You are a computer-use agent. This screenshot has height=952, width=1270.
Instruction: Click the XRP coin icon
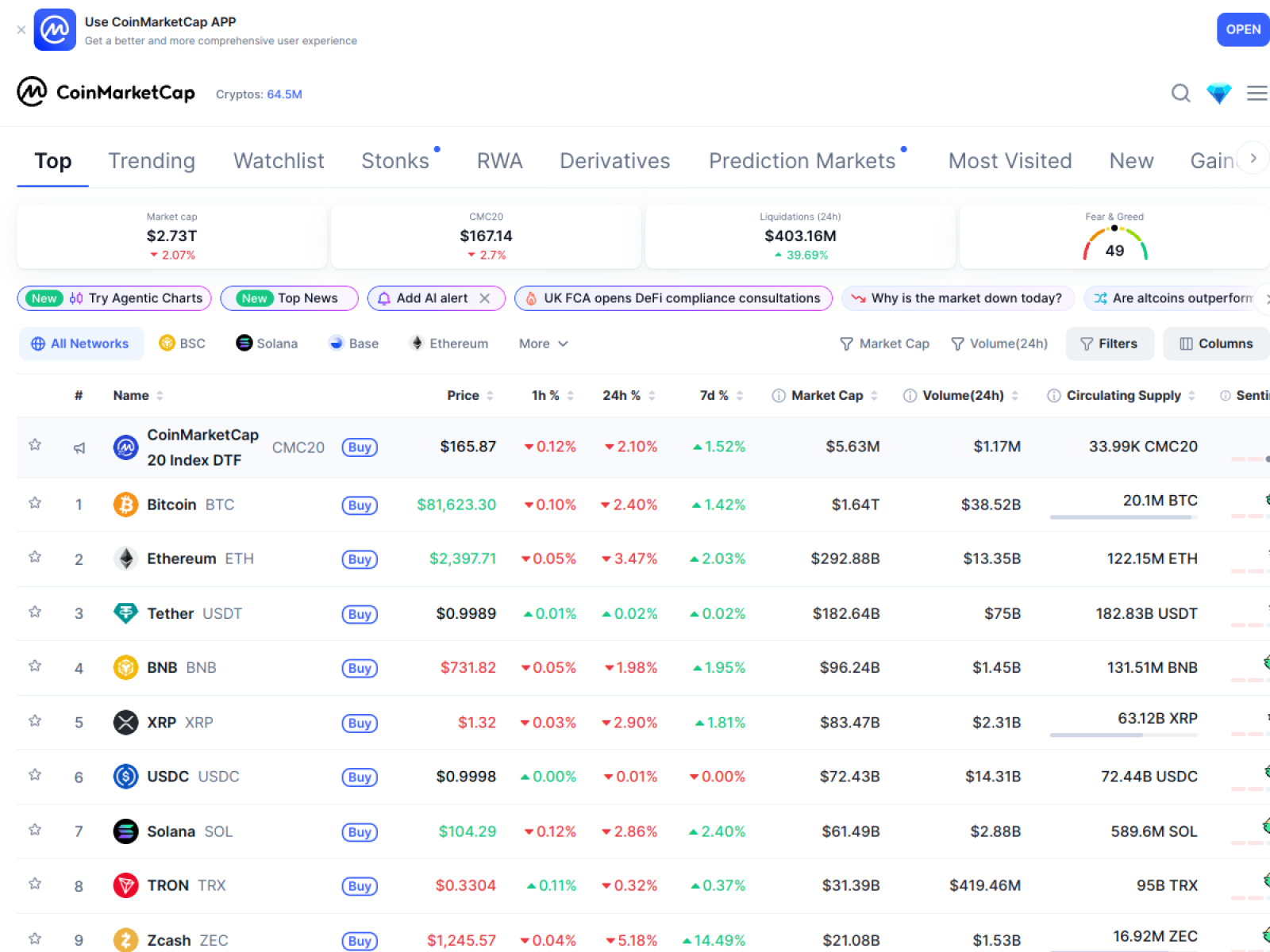pyautogui.click(x=125, y=722)
